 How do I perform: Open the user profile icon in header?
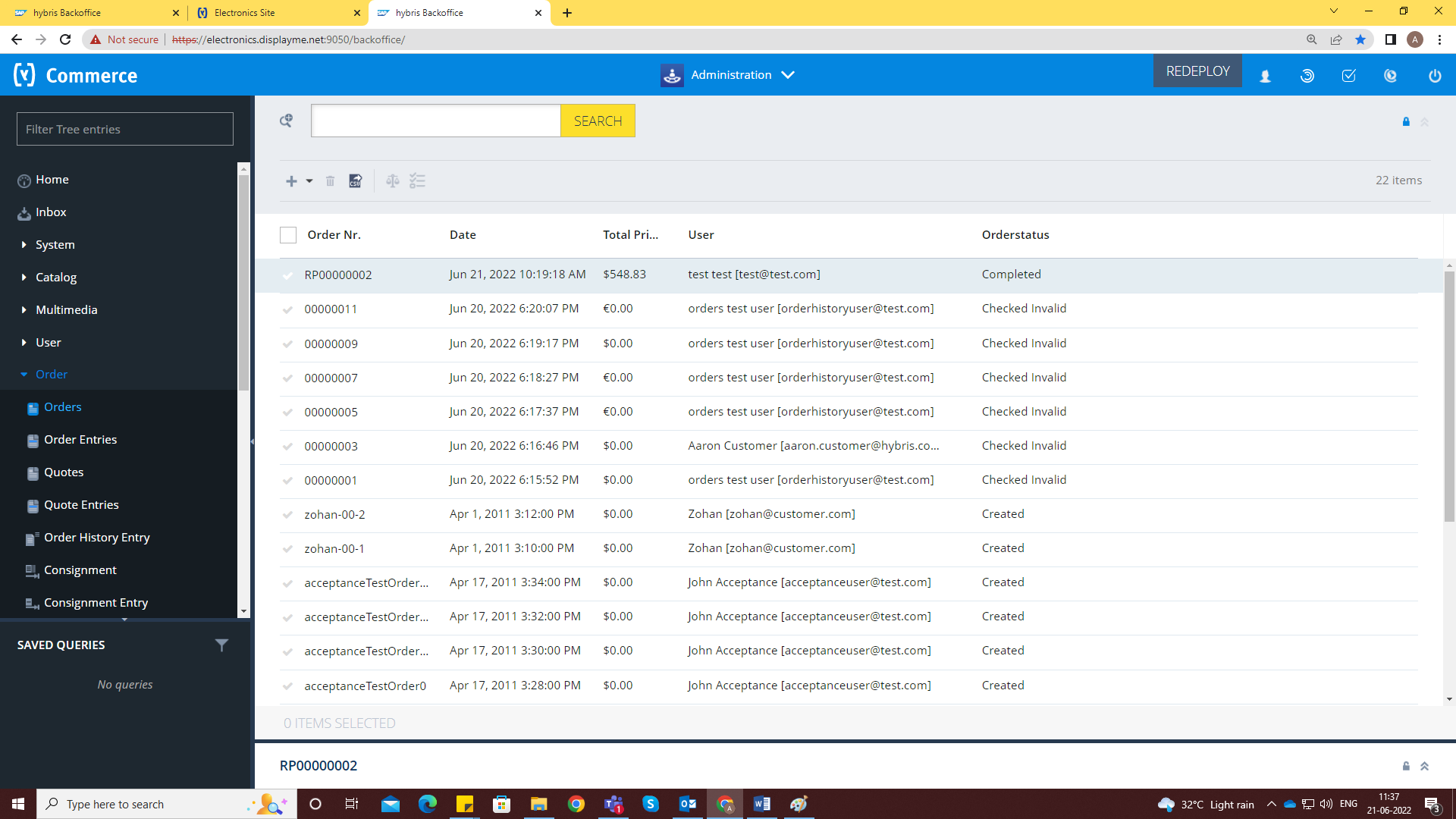pyautogui.click(x=1265, y=76)
